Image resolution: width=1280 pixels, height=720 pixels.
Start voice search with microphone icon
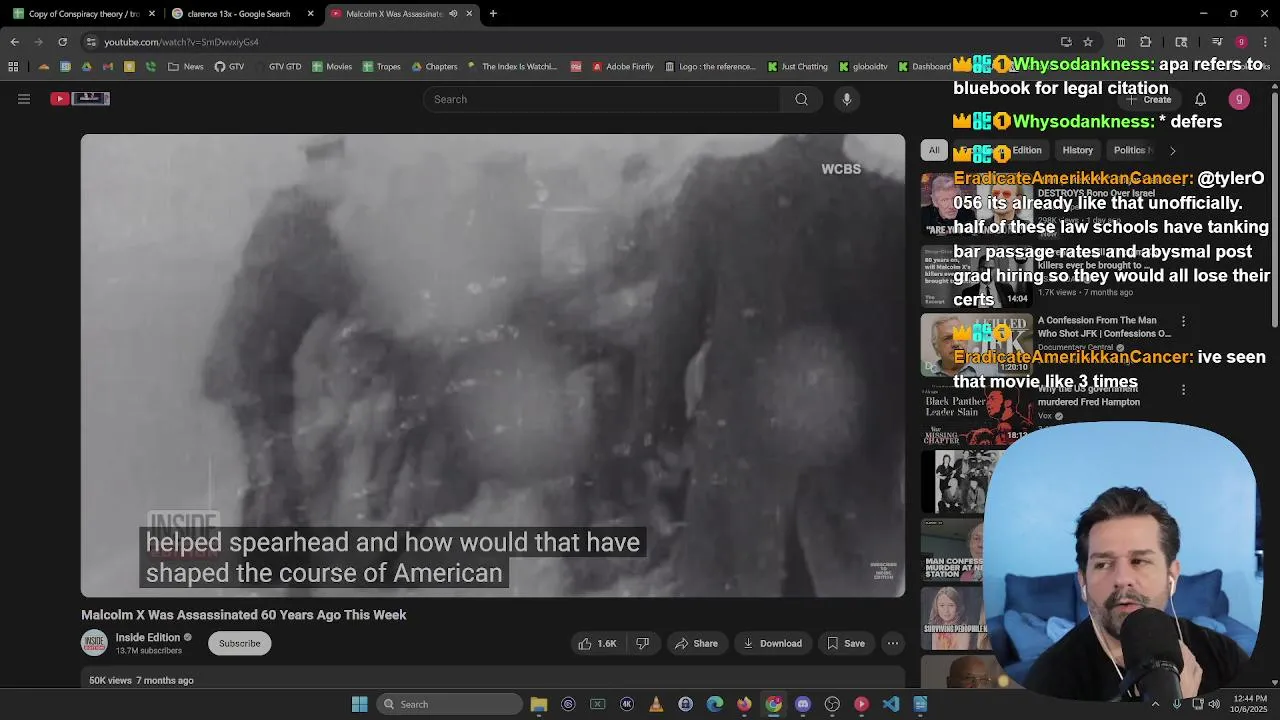coord(847,99)
